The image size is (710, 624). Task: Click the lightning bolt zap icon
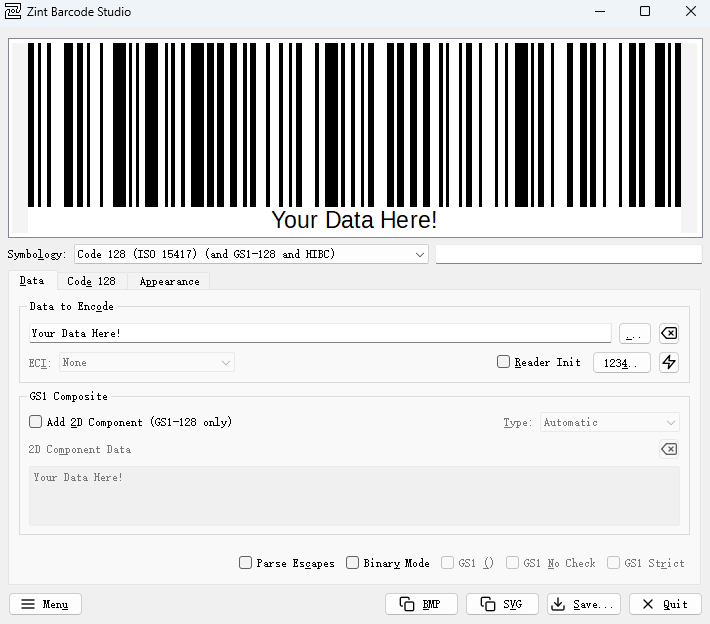pyautogui.click(x=669, y=362)
